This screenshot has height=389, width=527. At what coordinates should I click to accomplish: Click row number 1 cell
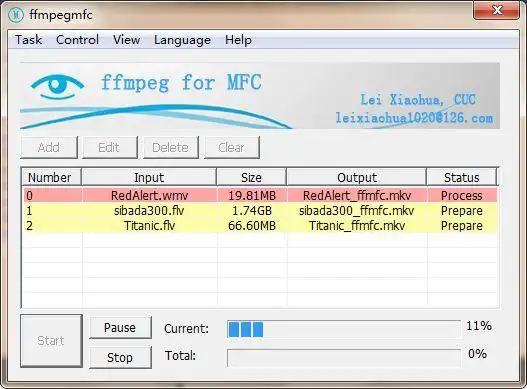point(52,211)
